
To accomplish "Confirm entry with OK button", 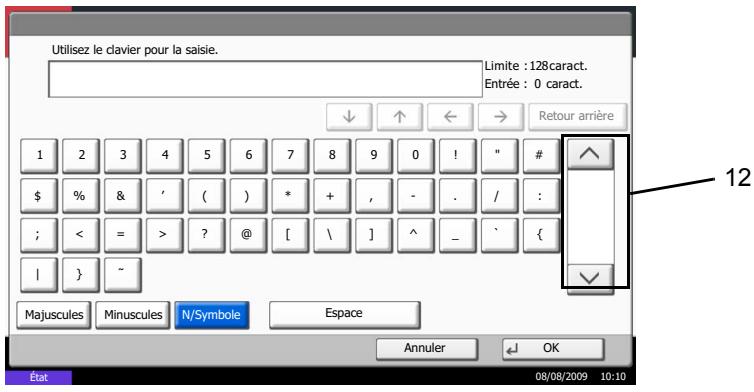I will [553, 349].
